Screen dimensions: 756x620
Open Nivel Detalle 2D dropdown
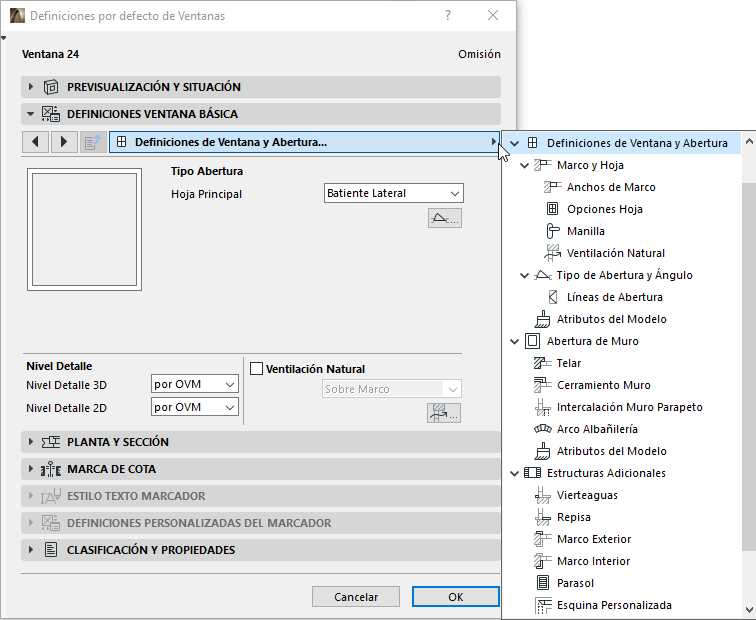(195, 407)
